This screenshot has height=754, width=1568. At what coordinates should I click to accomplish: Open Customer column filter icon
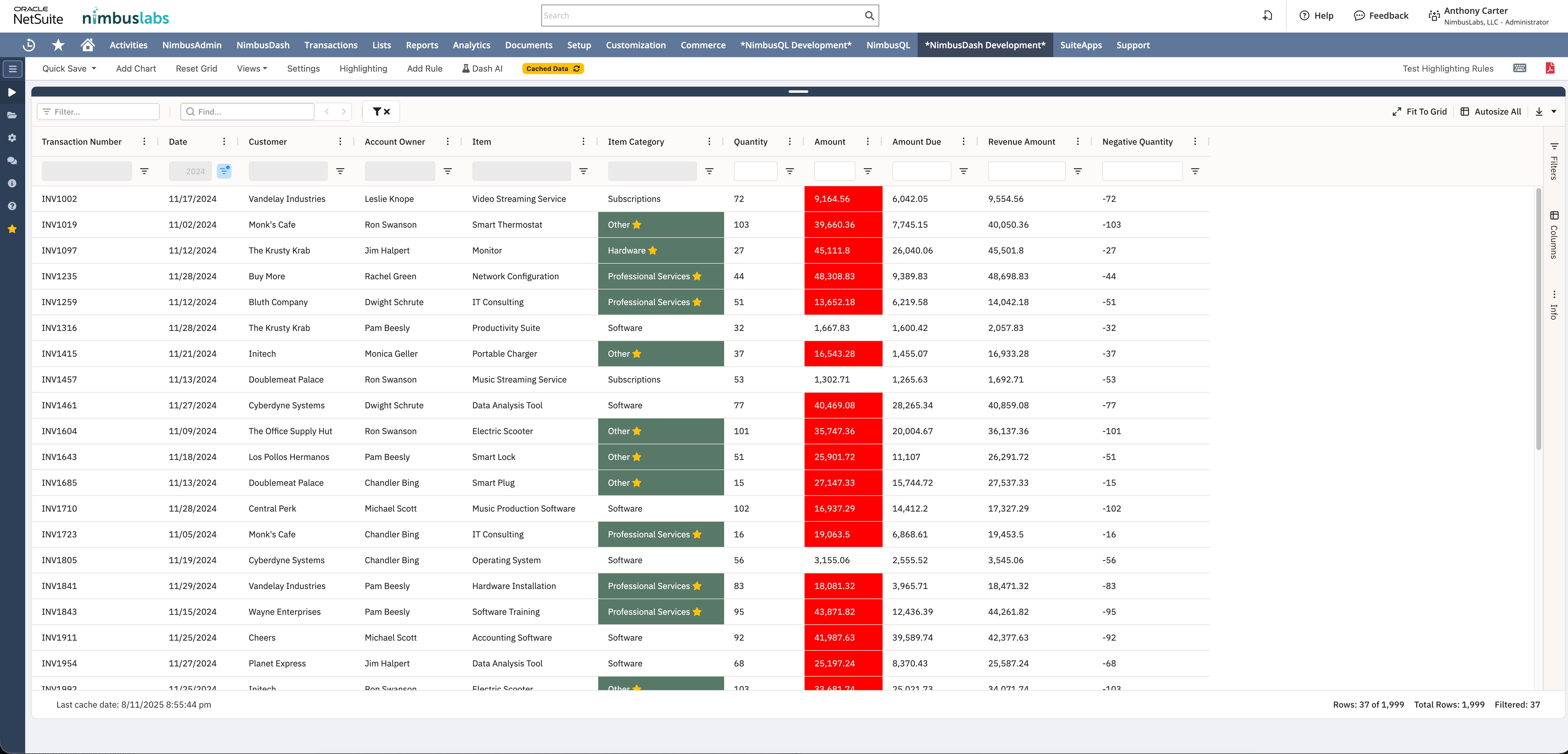340,171
